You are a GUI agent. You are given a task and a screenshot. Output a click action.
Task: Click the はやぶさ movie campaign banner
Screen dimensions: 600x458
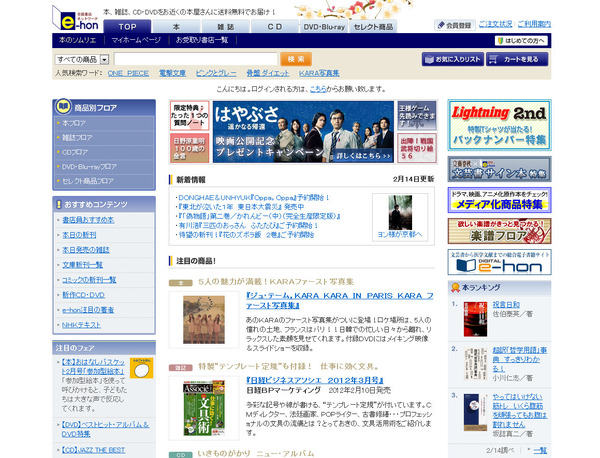303,132
